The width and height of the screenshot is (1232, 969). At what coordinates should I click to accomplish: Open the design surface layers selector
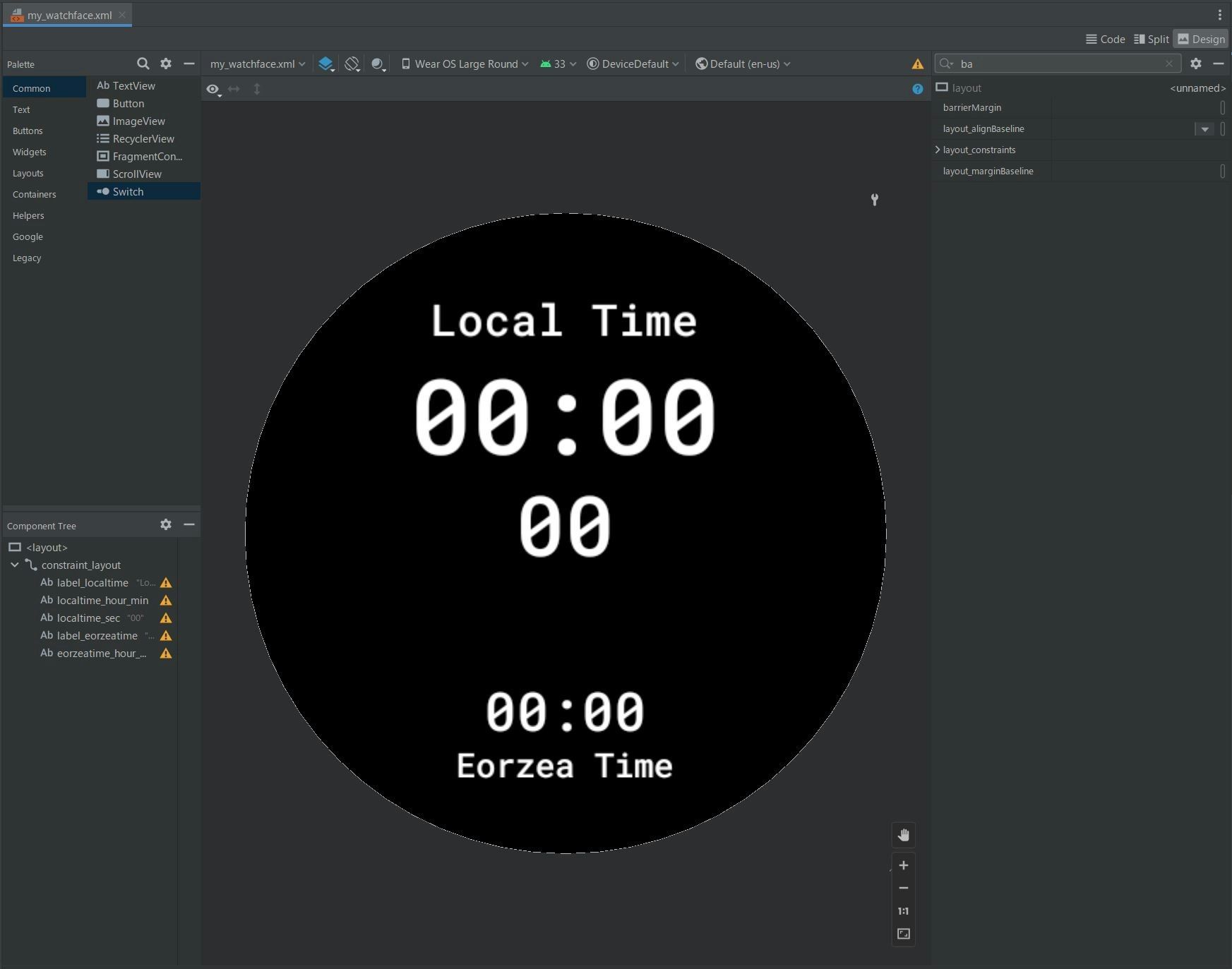[325, 64]
